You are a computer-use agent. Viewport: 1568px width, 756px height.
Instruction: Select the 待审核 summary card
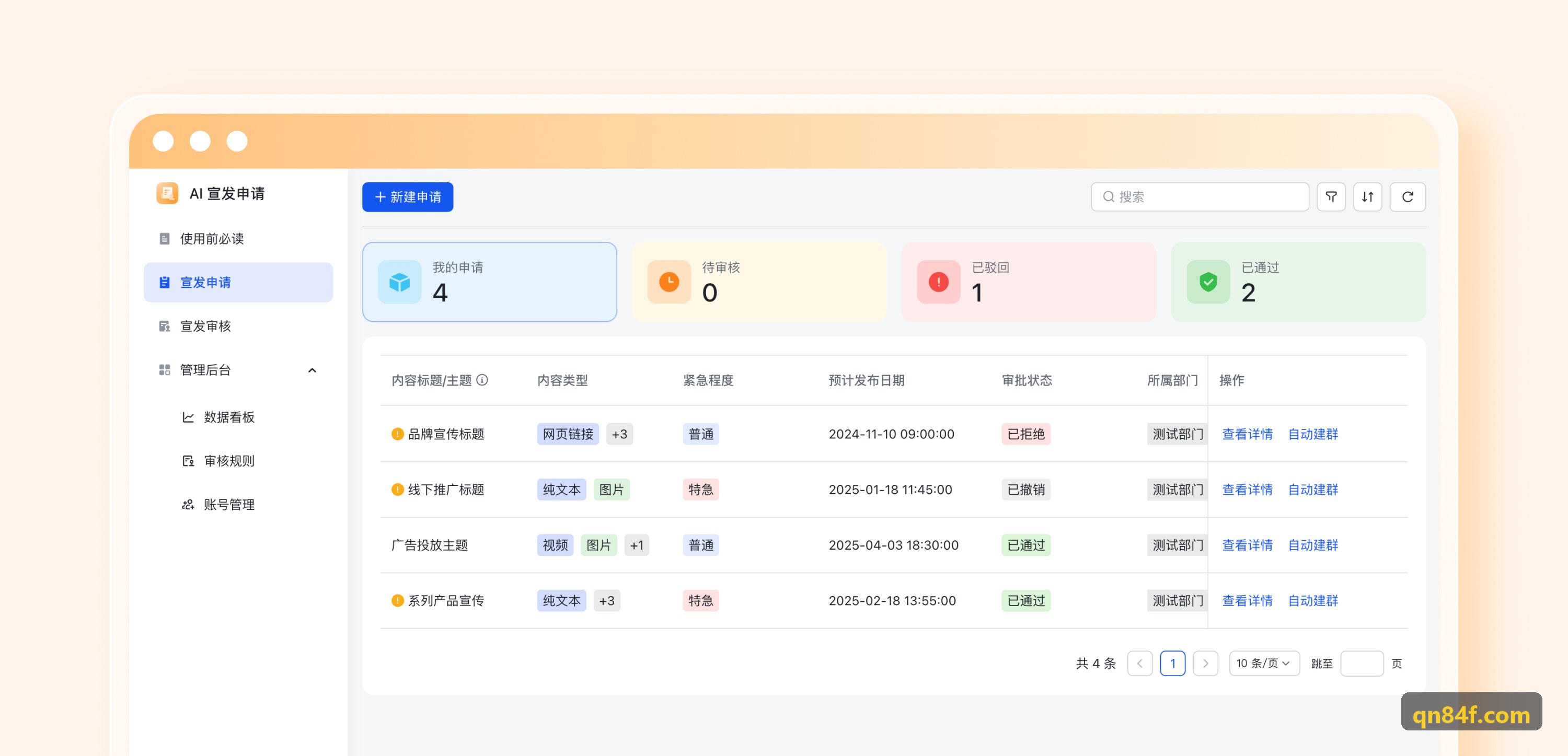(759, 282)
